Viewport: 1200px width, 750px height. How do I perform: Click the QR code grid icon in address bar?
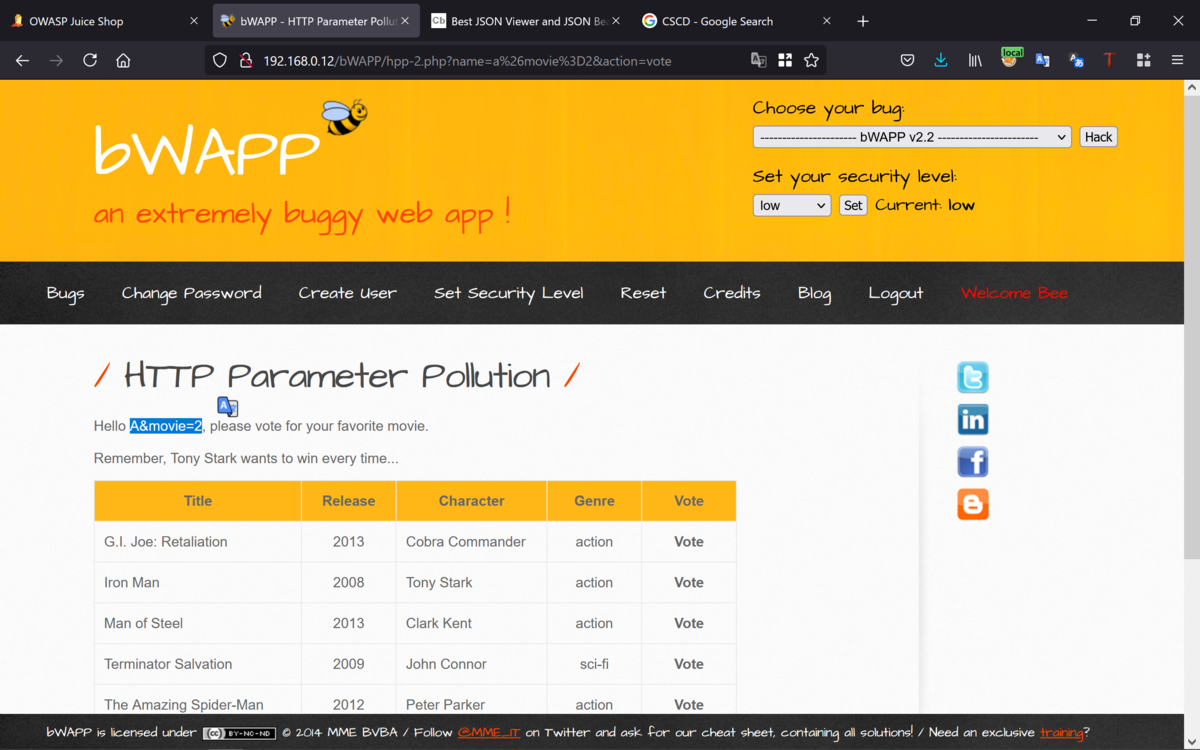point(785,61)
